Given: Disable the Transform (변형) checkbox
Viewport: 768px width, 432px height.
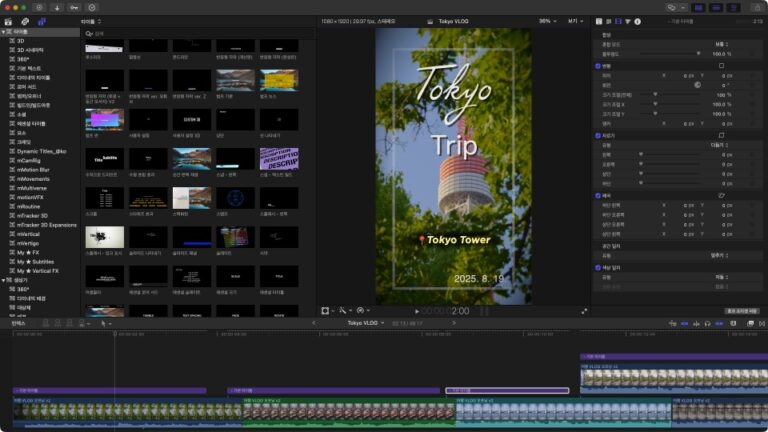Looking at the screenshot, I should (598, 66).
